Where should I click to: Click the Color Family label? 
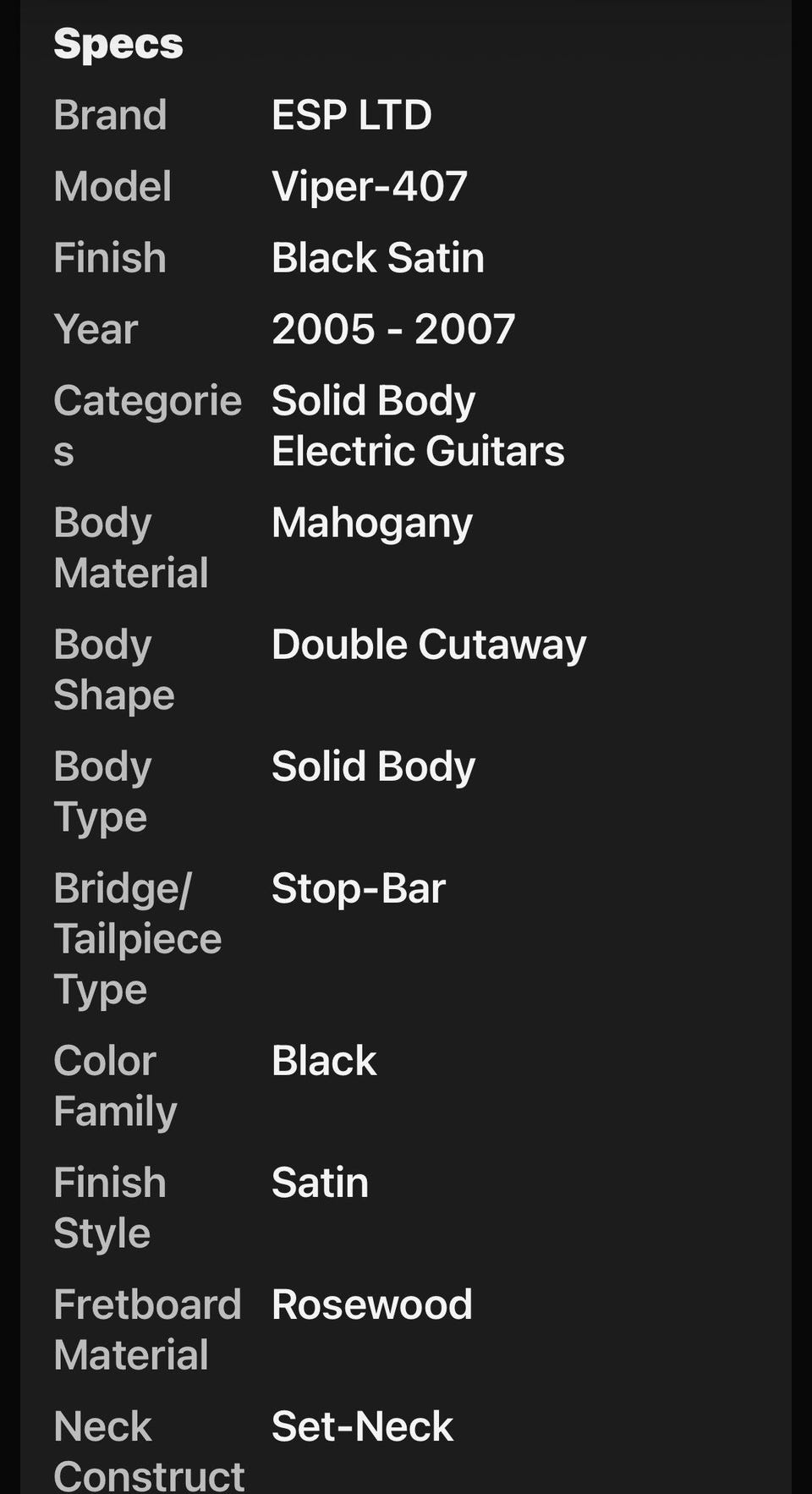115,1086
